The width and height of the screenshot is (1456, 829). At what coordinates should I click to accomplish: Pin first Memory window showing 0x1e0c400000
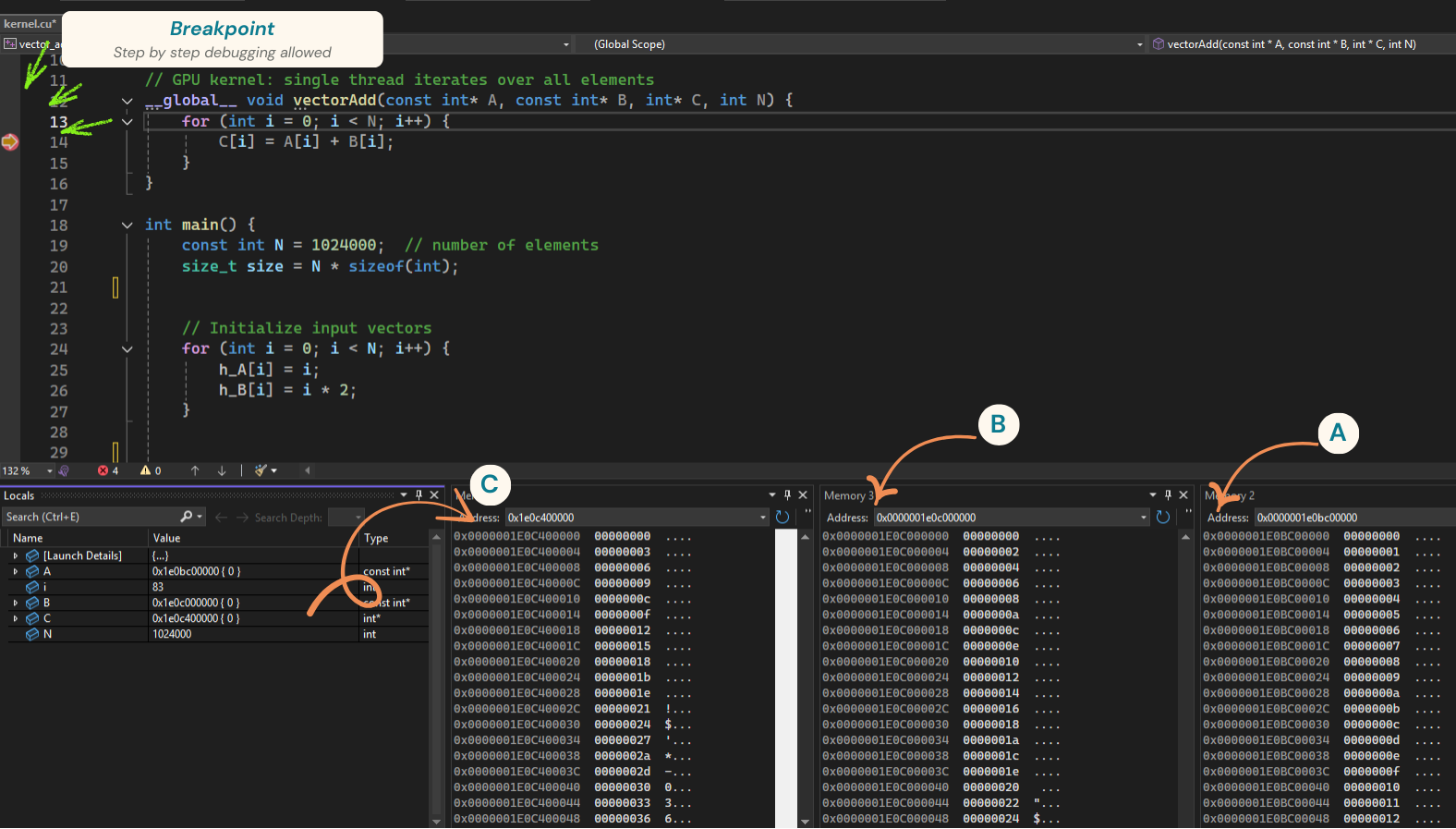pos(787,495)
